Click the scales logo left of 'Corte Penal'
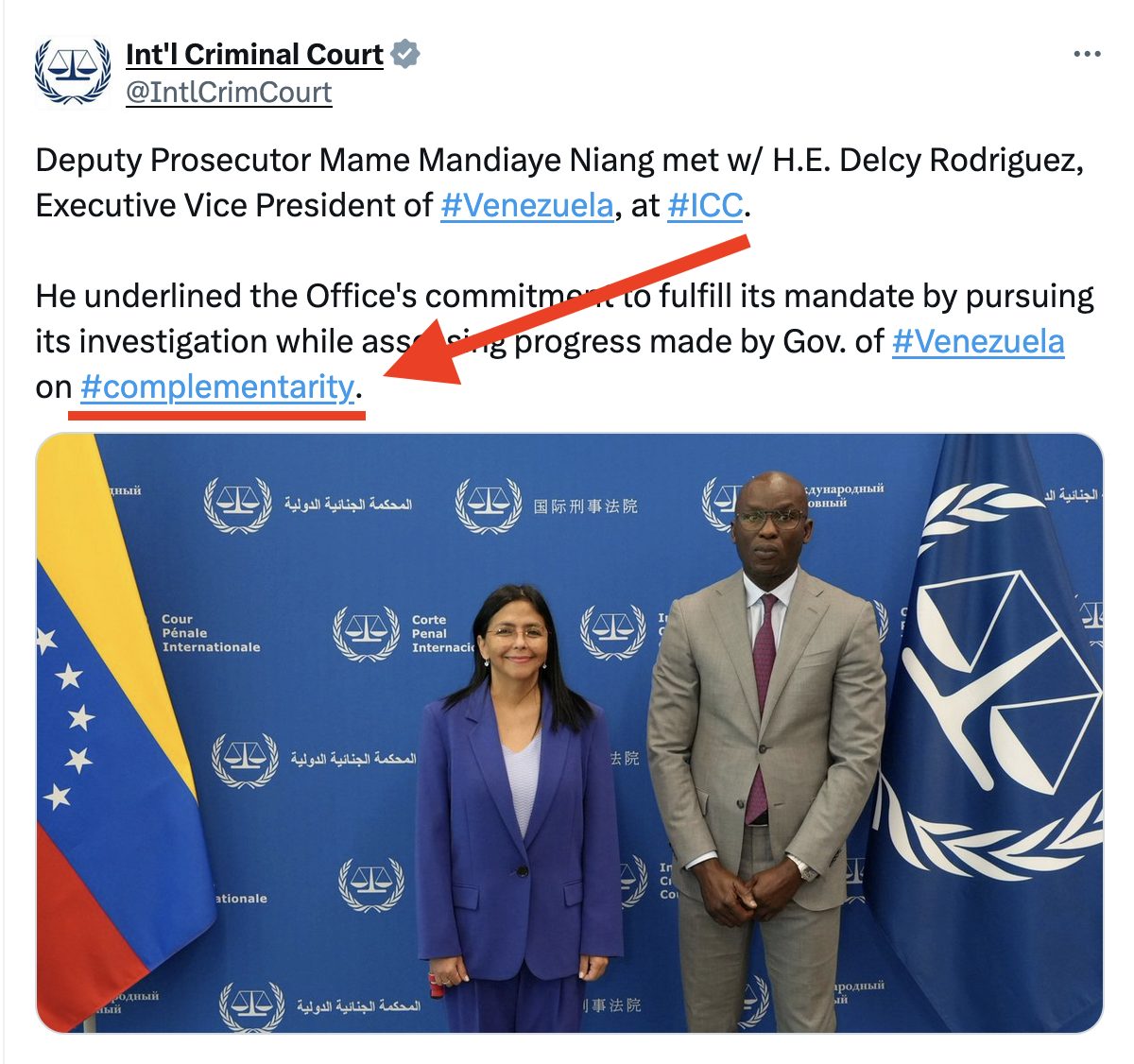This screenshot has width=1134, height=1064. [366, 632]
